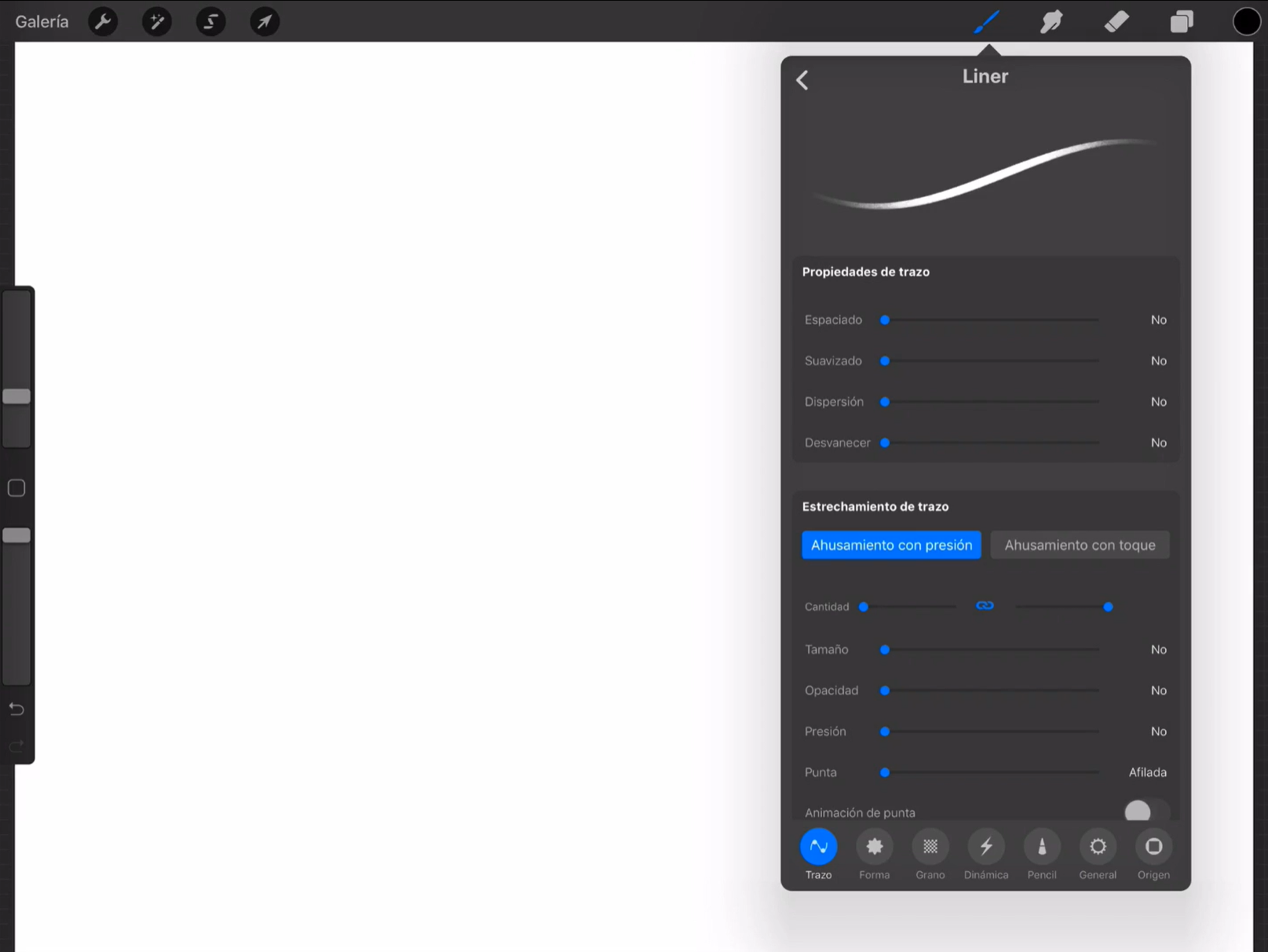Screen dimensions: 1268x952
Task: Redo with the sidebar redo arrow
Action: click(x=16, y=746)
